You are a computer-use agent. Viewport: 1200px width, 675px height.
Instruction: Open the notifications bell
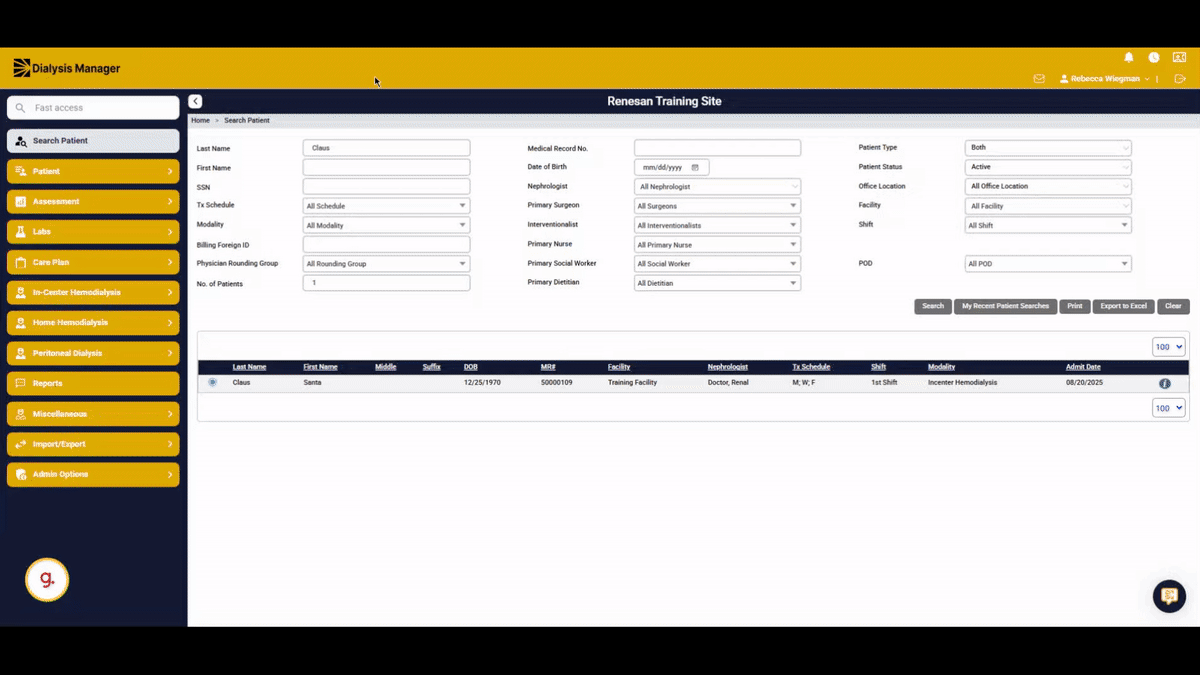tap(1129, 58)
